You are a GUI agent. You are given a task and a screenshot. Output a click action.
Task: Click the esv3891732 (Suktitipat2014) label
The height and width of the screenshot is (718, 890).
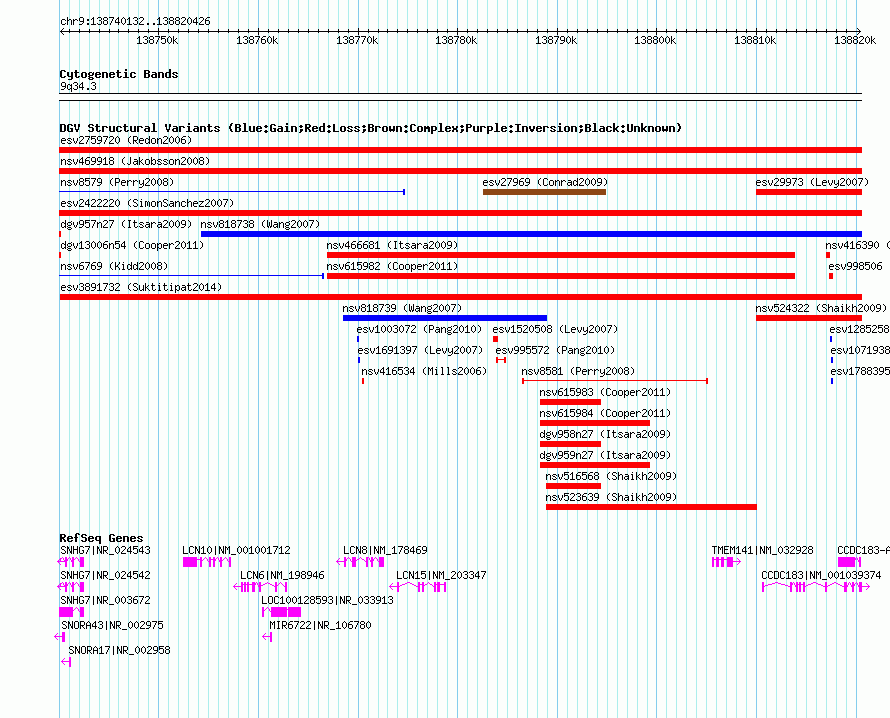tap(141, 287)
